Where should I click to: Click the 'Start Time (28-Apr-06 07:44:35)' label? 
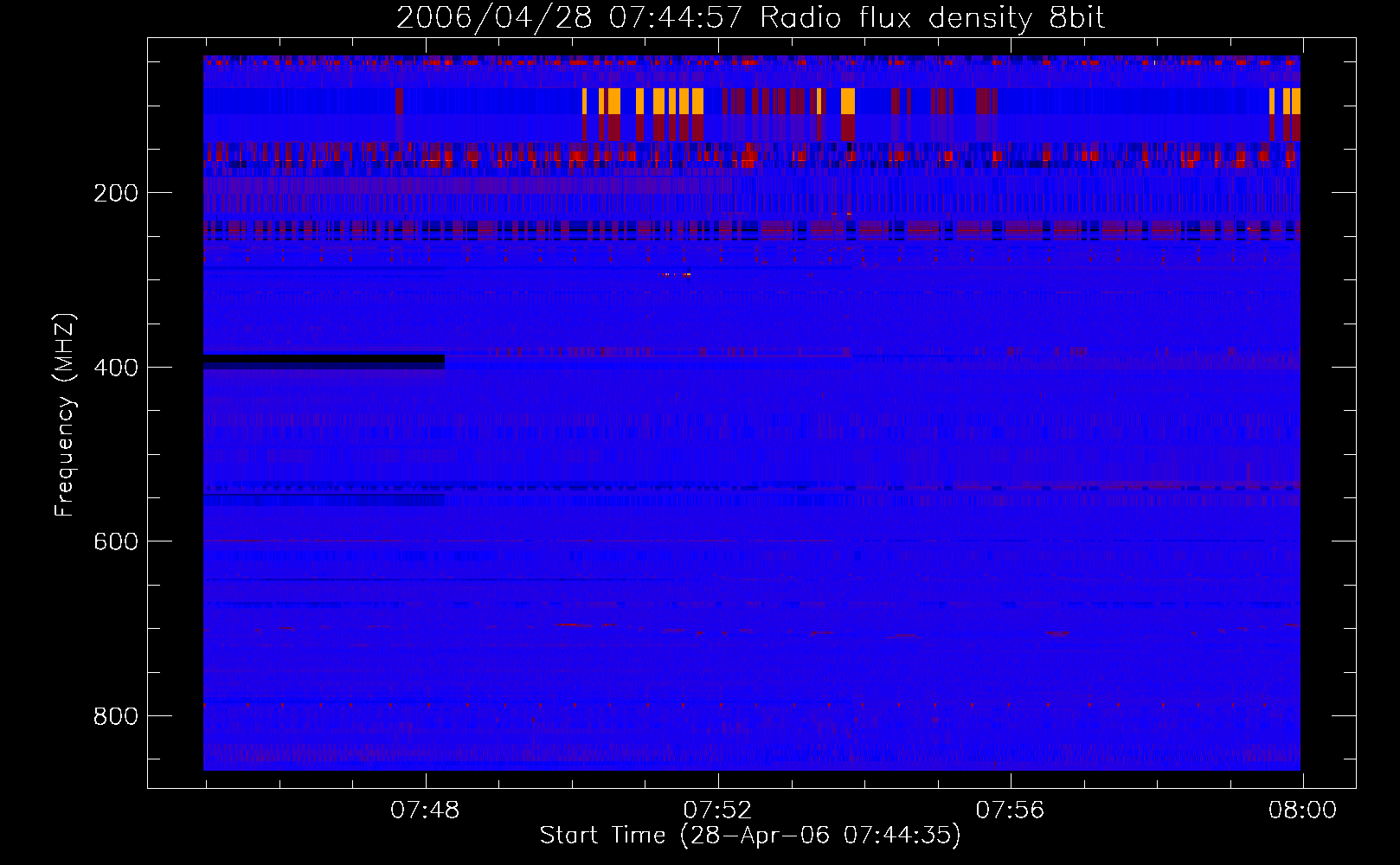(750, 836)
